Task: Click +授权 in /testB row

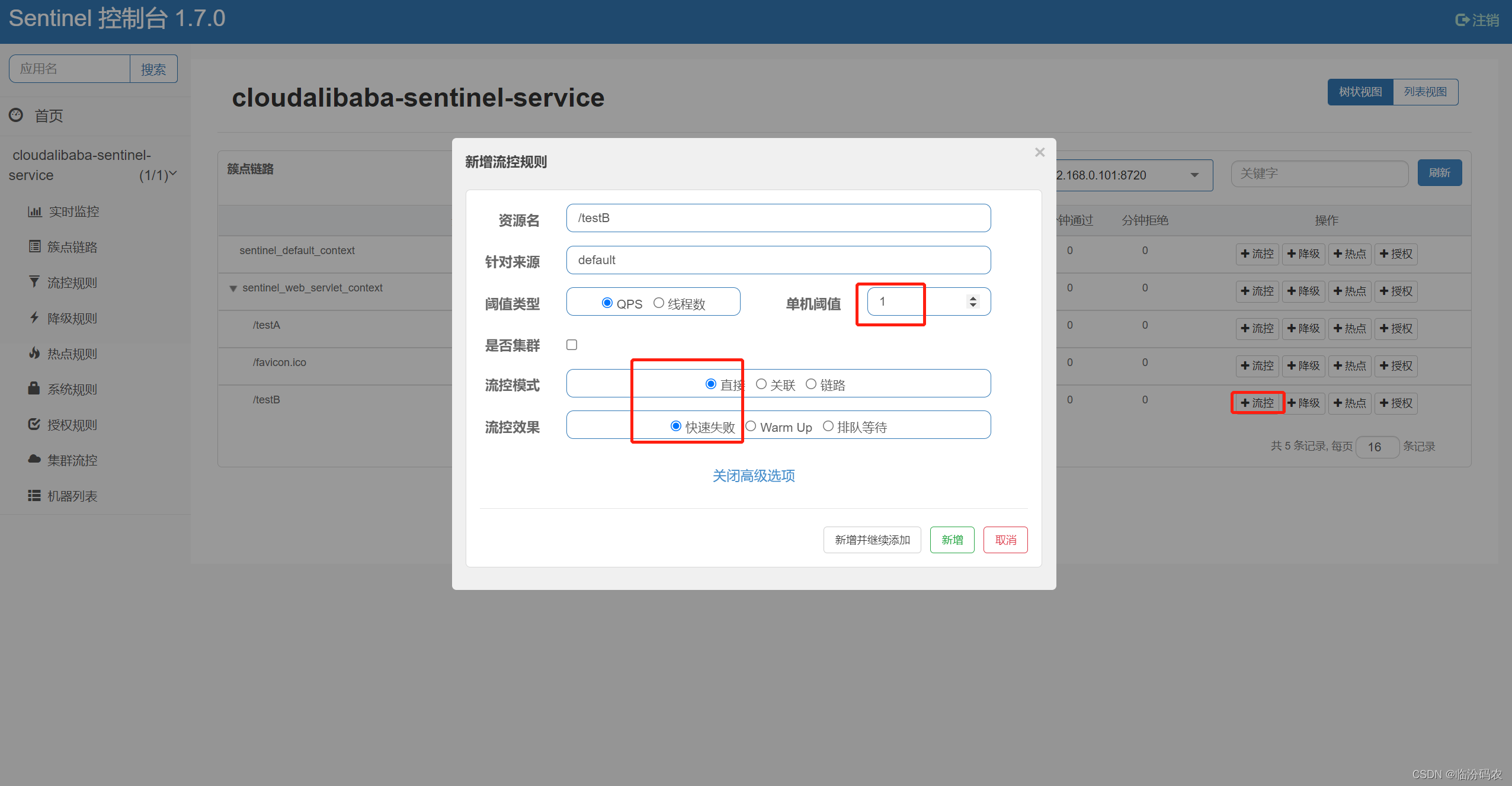Action: 1396,403
